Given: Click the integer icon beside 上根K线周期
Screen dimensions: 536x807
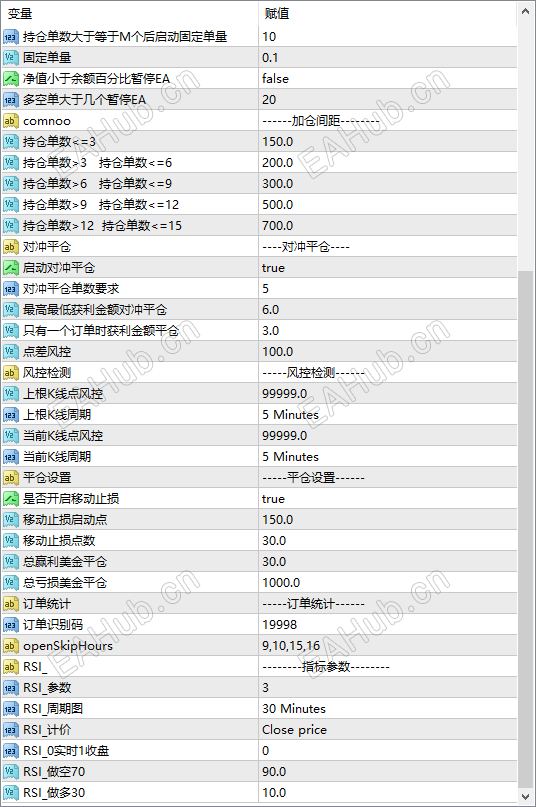Looking at the screenshot, I should tap(11, 415).
